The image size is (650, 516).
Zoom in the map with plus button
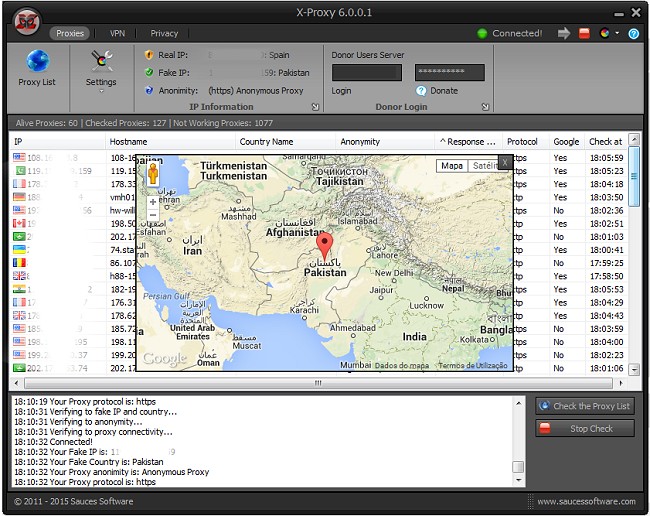(153, 202)
